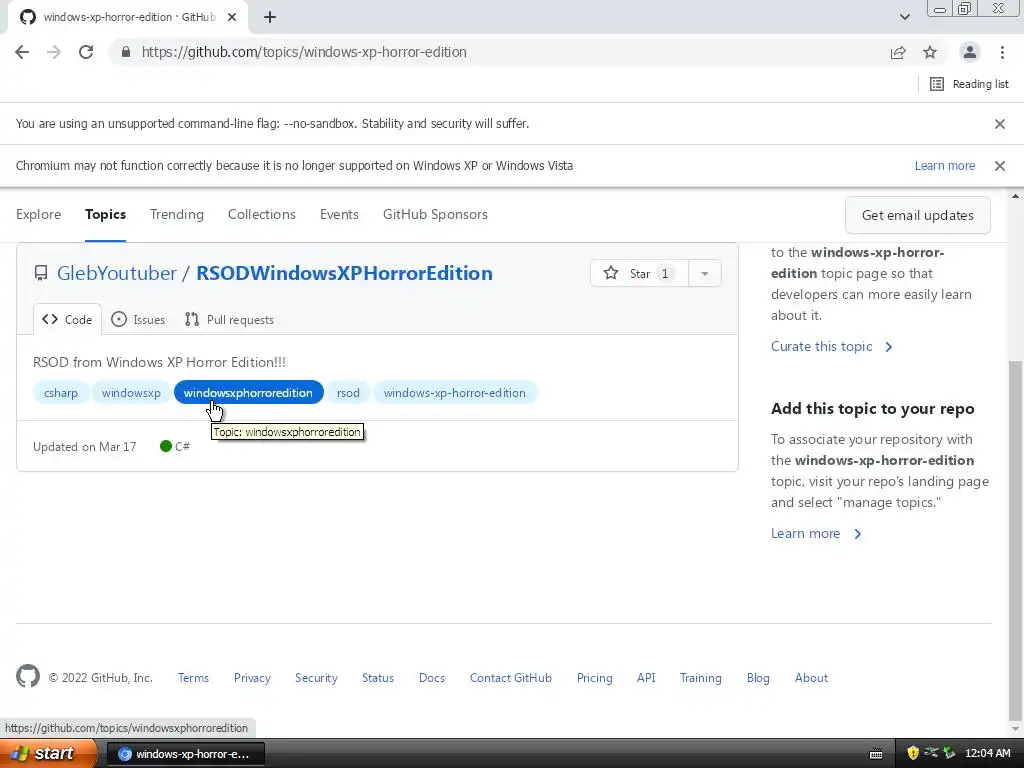Click the windows-xp-horror-edition topic tag
The height and width of the screenshot is (768, 1024).
click(455, 392)
